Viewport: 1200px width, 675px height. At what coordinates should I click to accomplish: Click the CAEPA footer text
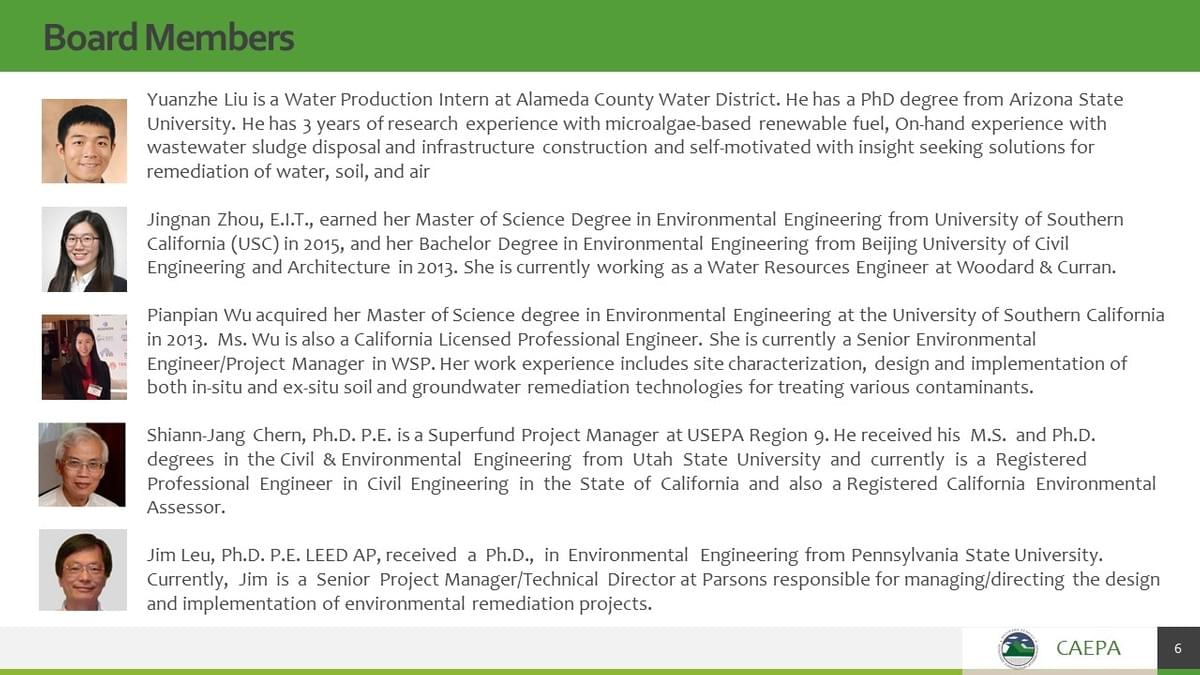(1088, 648)
